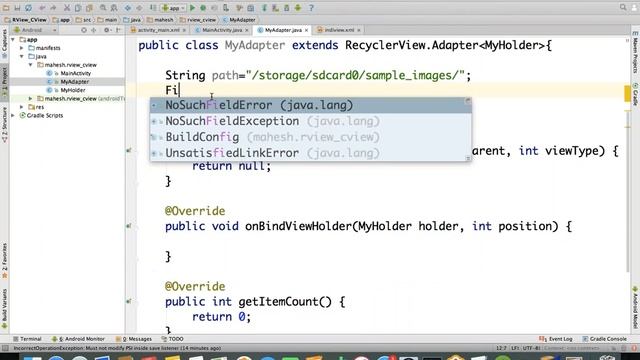
Task: Click the Synchronize toolbar icon
Action: pyautogui.click(x=29, y=8)
